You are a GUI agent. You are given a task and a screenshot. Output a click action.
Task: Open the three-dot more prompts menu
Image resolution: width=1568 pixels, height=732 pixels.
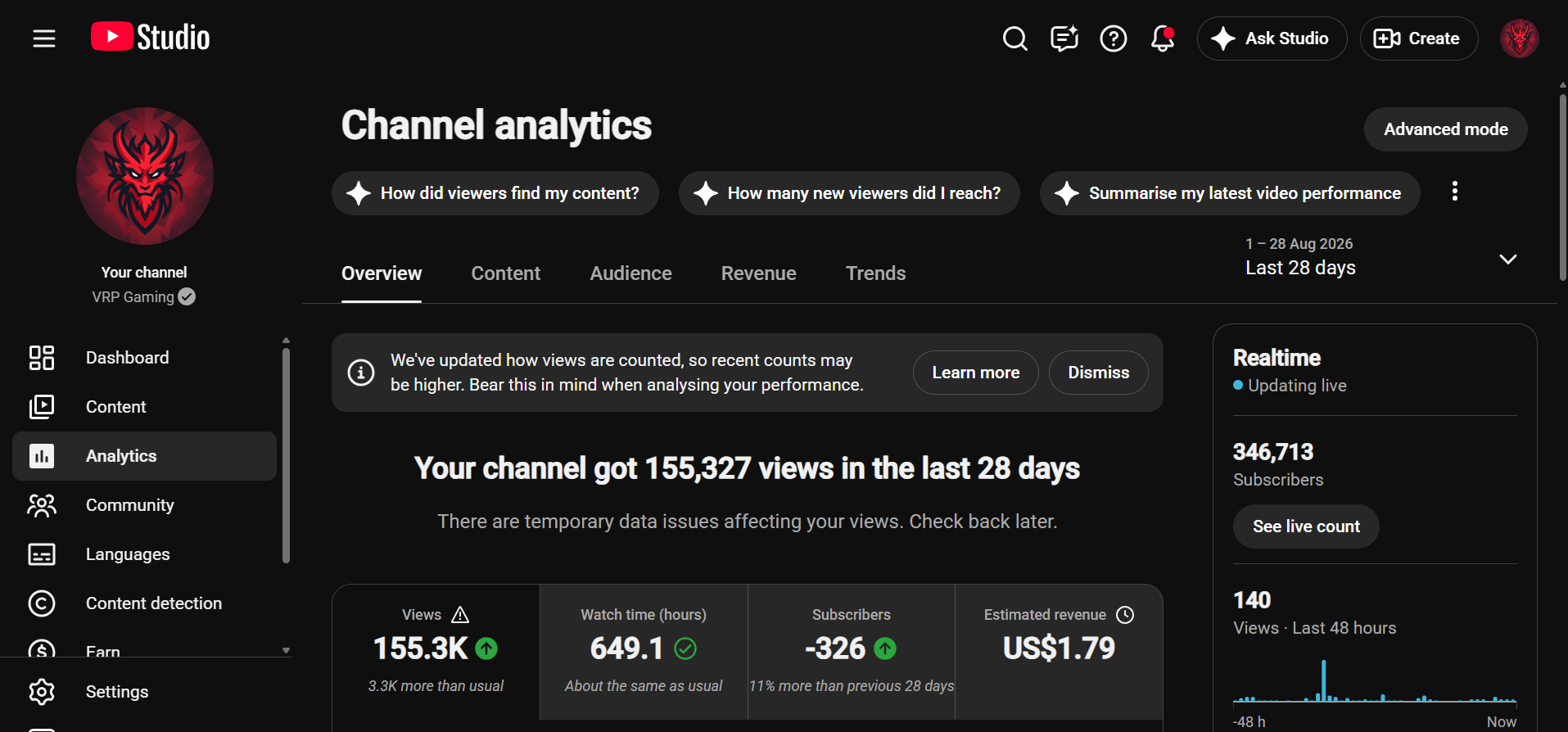pyautogui.click(x=1455, y=192)
